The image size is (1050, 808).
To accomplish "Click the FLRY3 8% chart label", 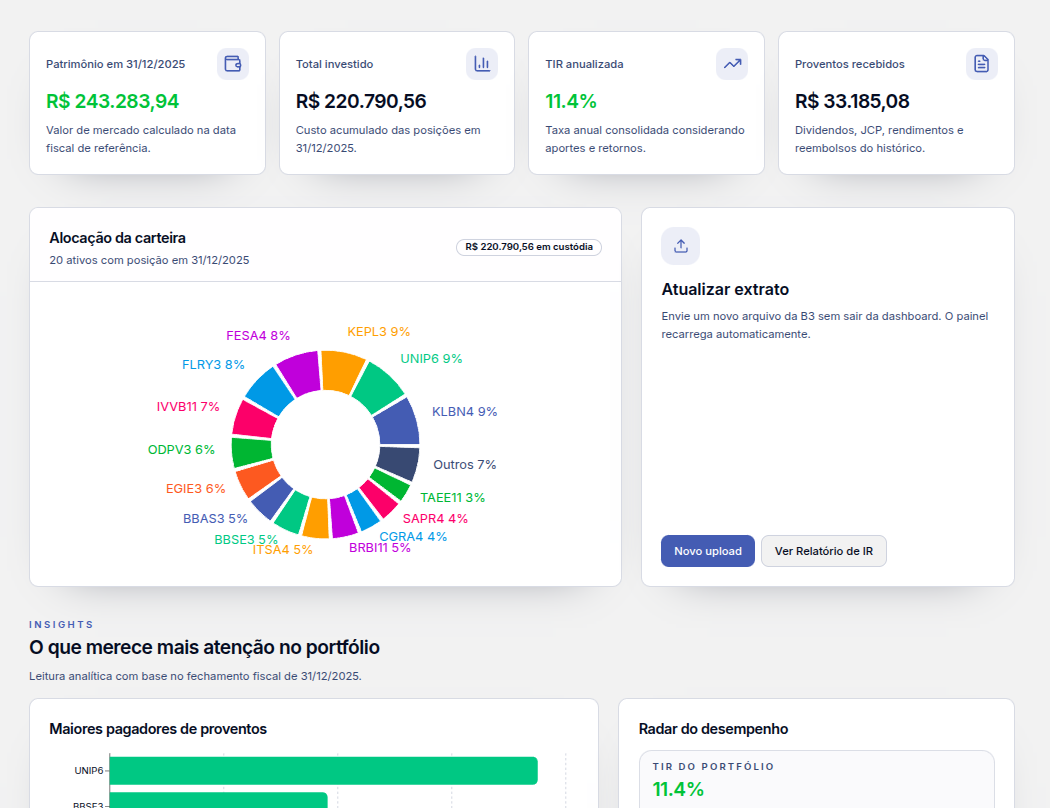I will [x=214, y=365].
